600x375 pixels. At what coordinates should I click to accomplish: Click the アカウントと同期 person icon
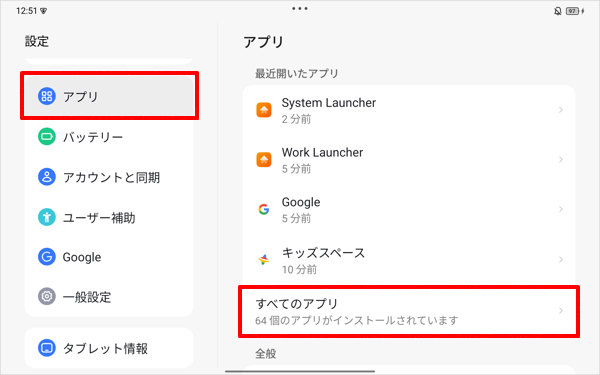[x=47, y=177]
